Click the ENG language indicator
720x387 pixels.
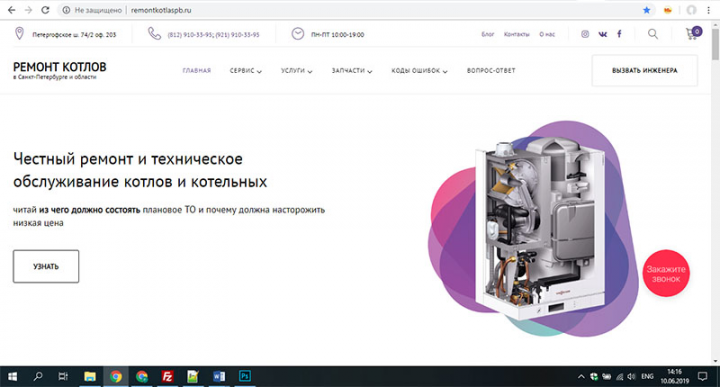647,376
